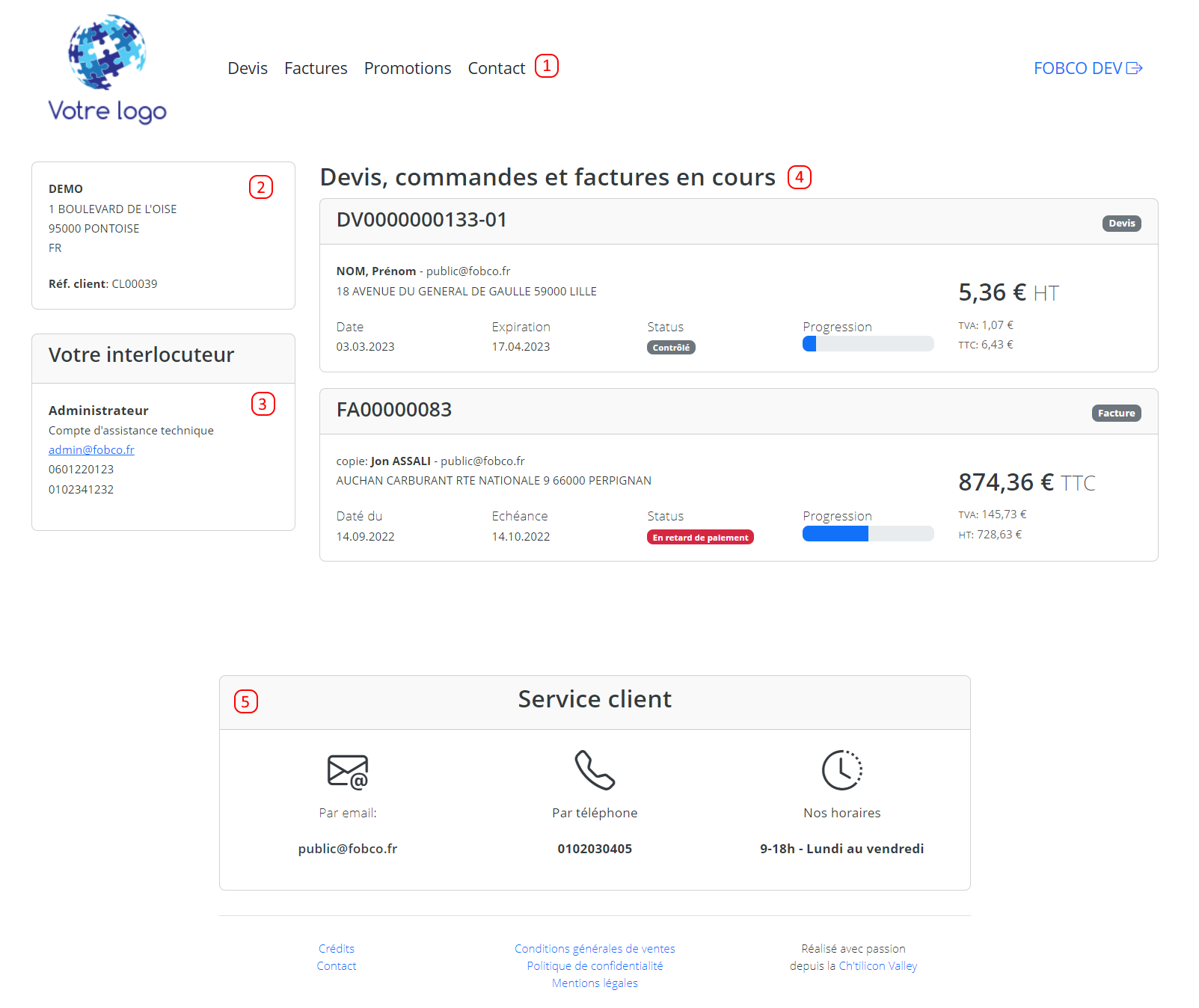
Task: Open the Promotions menu item
Action: (x=407, y=68)
